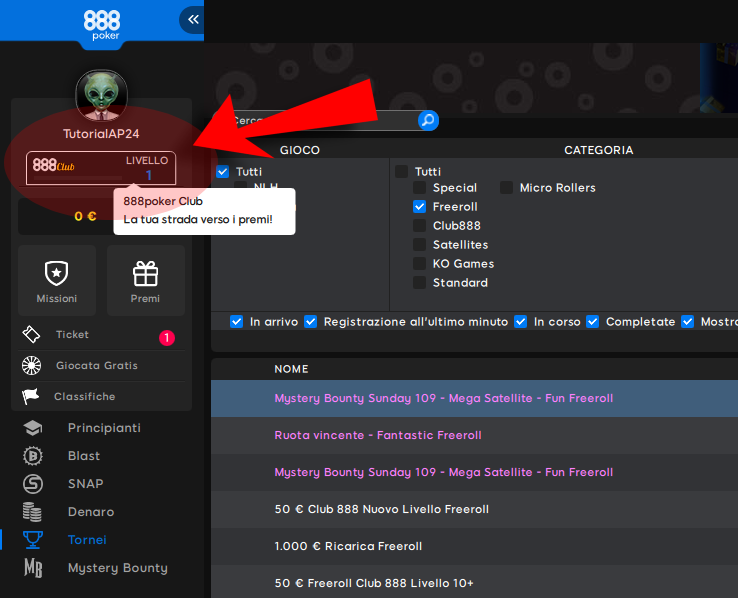Screen dimensions: 738x598
Task: Sort by the NOME column header
Action: pos(291,369)
